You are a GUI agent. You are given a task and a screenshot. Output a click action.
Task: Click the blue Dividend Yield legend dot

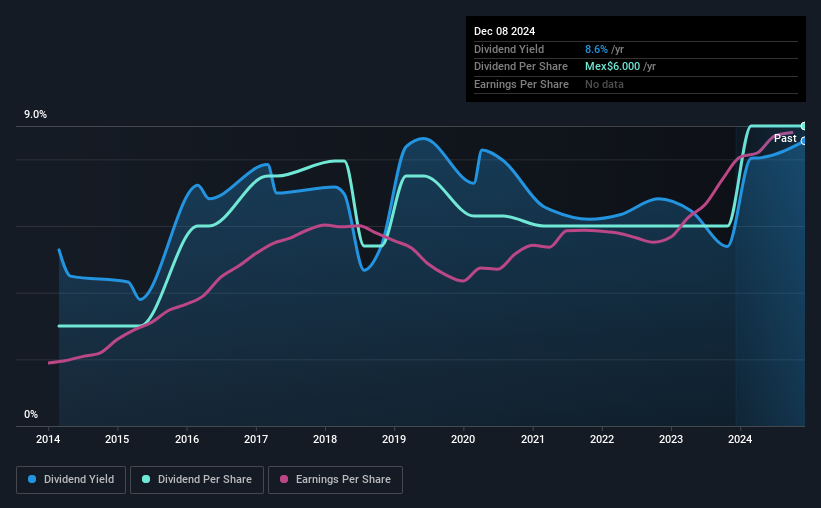[x=32, y=479]
